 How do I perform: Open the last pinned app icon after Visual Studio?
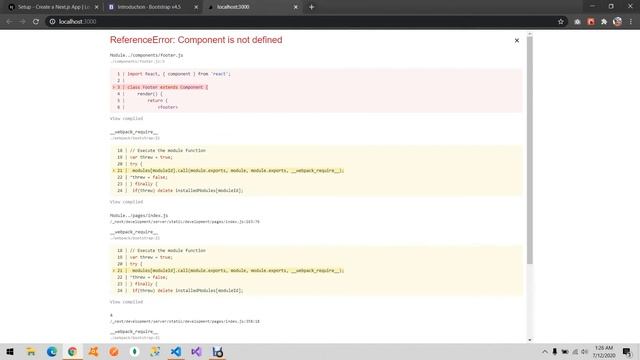218,352
